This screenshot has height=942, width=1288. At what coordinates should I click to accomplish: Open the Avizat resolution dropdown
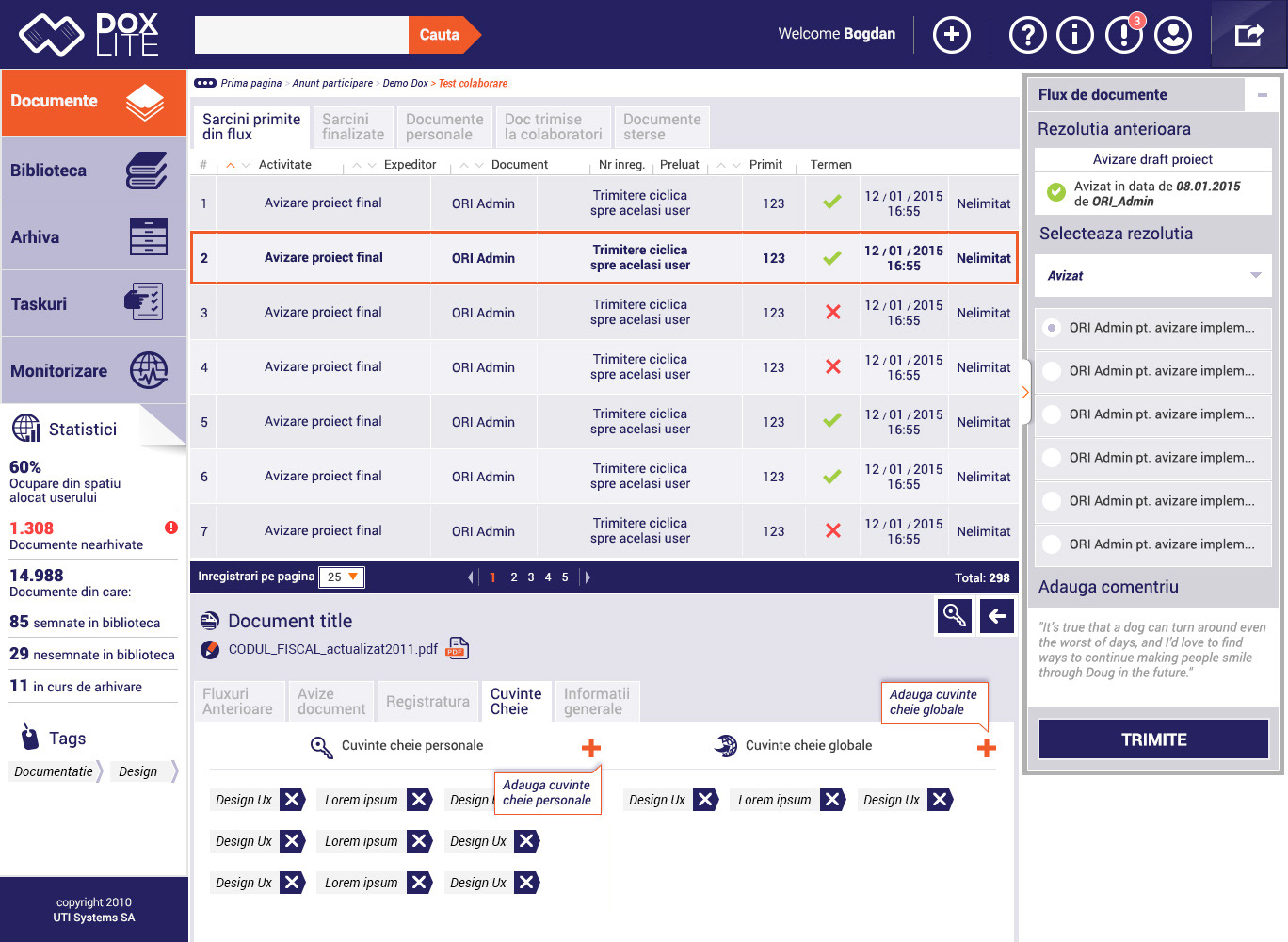pos(1153,276)
